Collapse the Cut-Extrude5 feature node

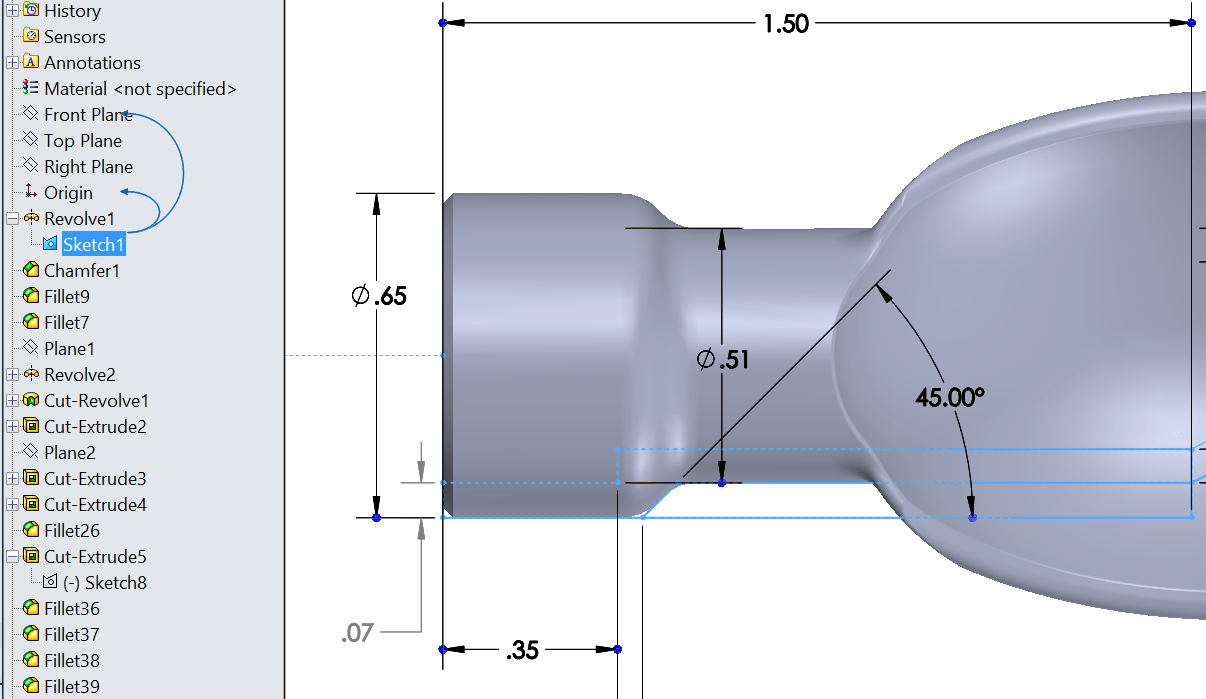pyautogui.click(x=12, y=556)
